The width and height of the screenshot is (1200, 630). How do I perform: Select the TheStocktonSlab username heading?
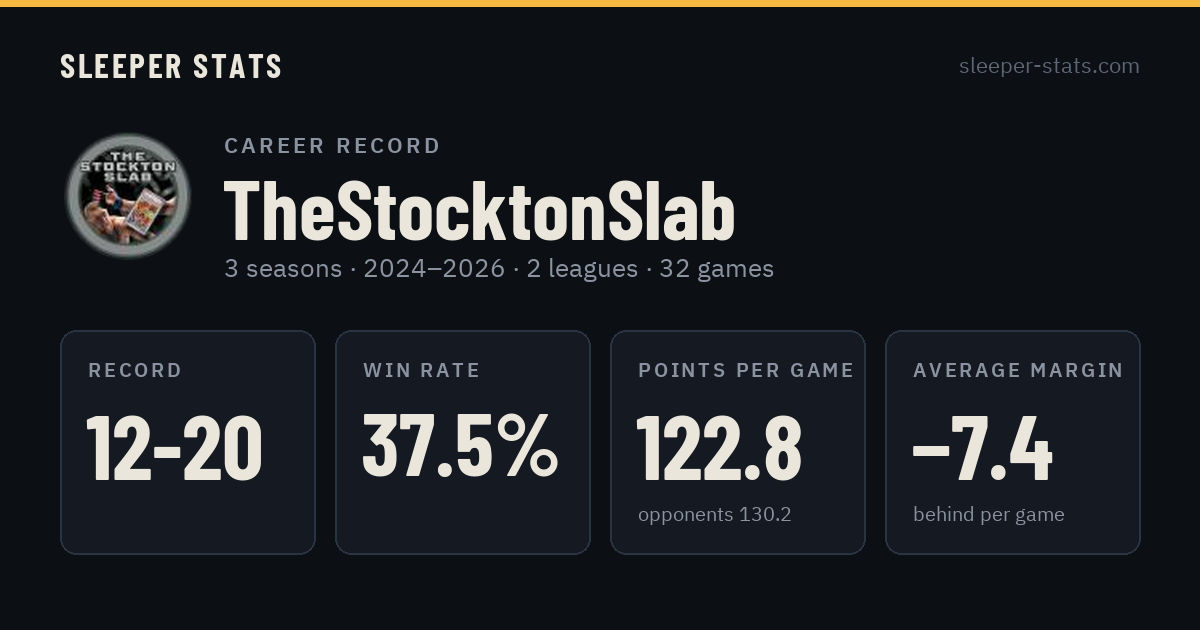tap(479, 211)
